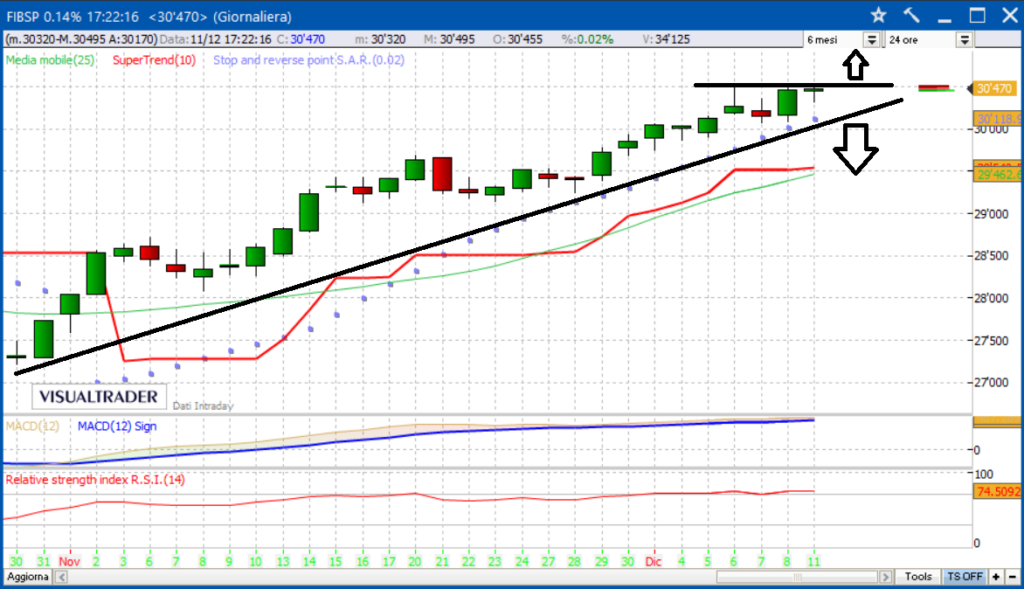Click the plus zoom-in button

point(996,577)
